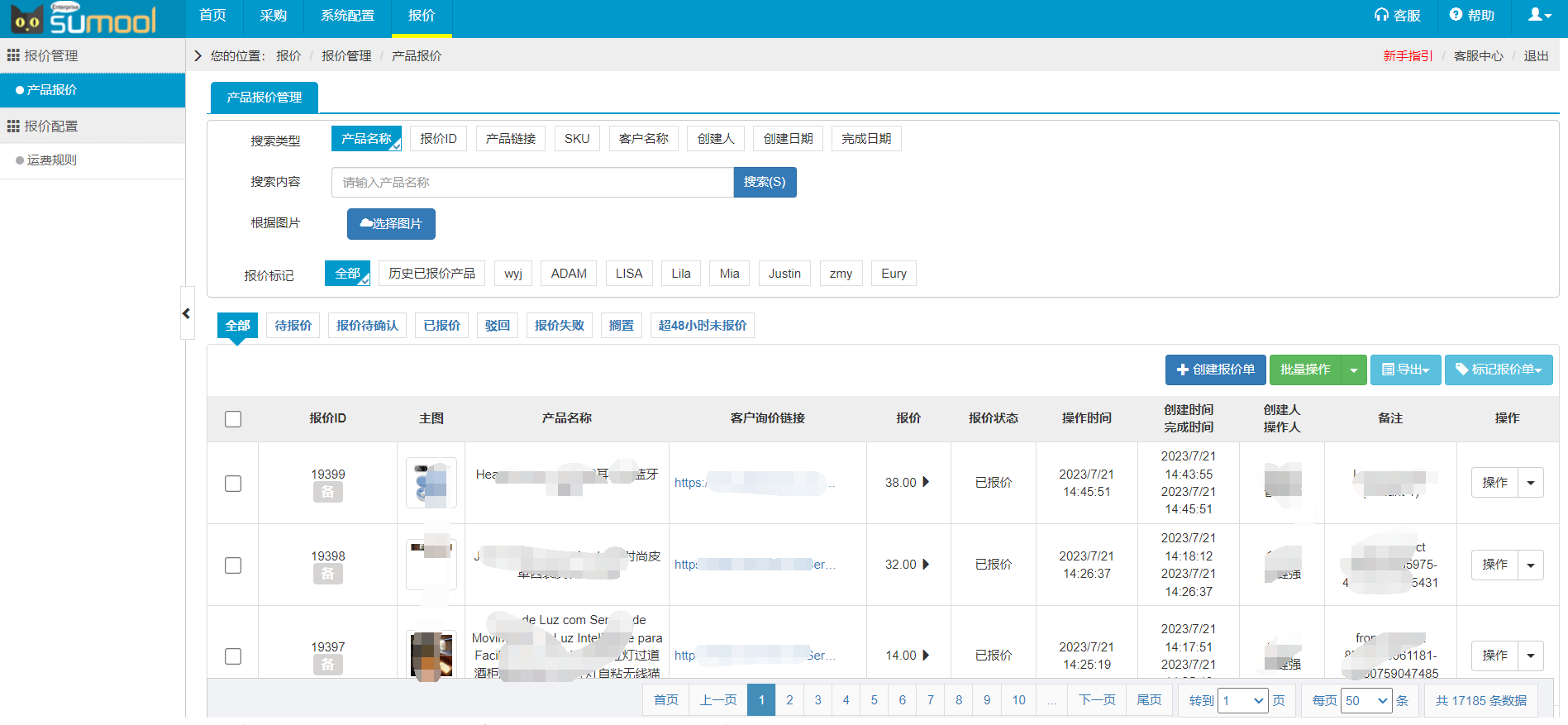Open the 转到 page number dropdown
This screenshot has width=1568, height=725.
(x=1243, y=700)
